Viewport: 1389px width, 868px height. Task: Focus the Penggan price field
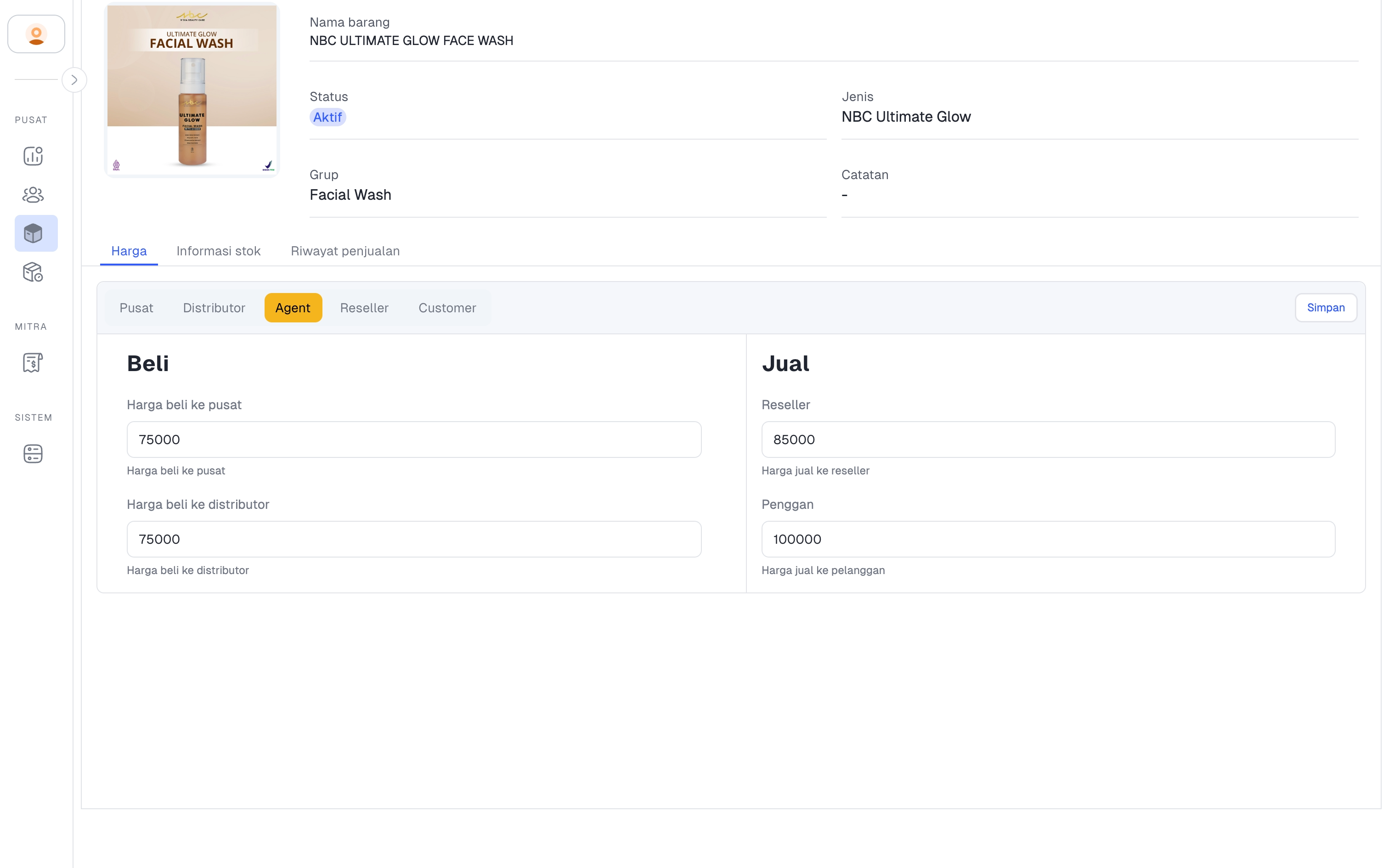pos(1048,539)
